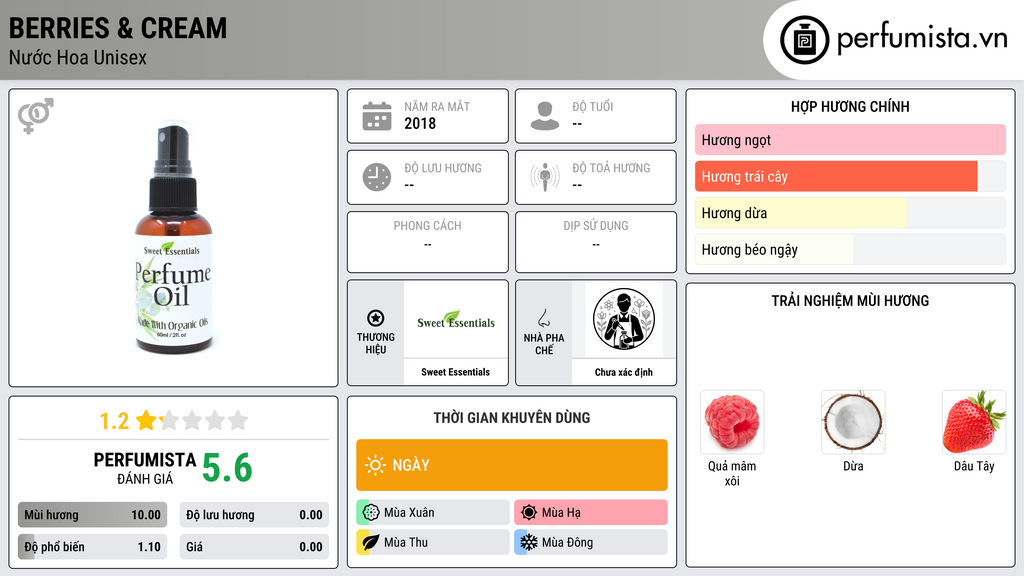1024x576 pixels.
Task: Click the Độ phổ biến 1.10 score bar
Action: (92, 547)
